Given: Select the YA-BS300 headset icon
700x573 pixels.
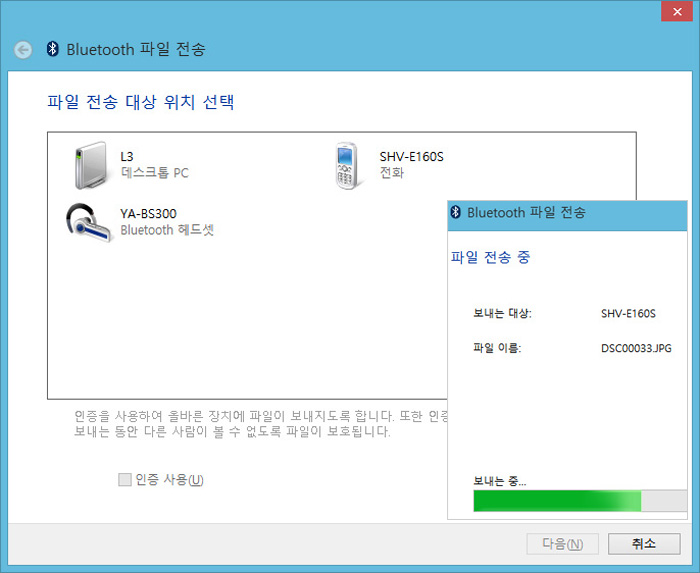Looking at the screenshot, I should pos(88,222).
